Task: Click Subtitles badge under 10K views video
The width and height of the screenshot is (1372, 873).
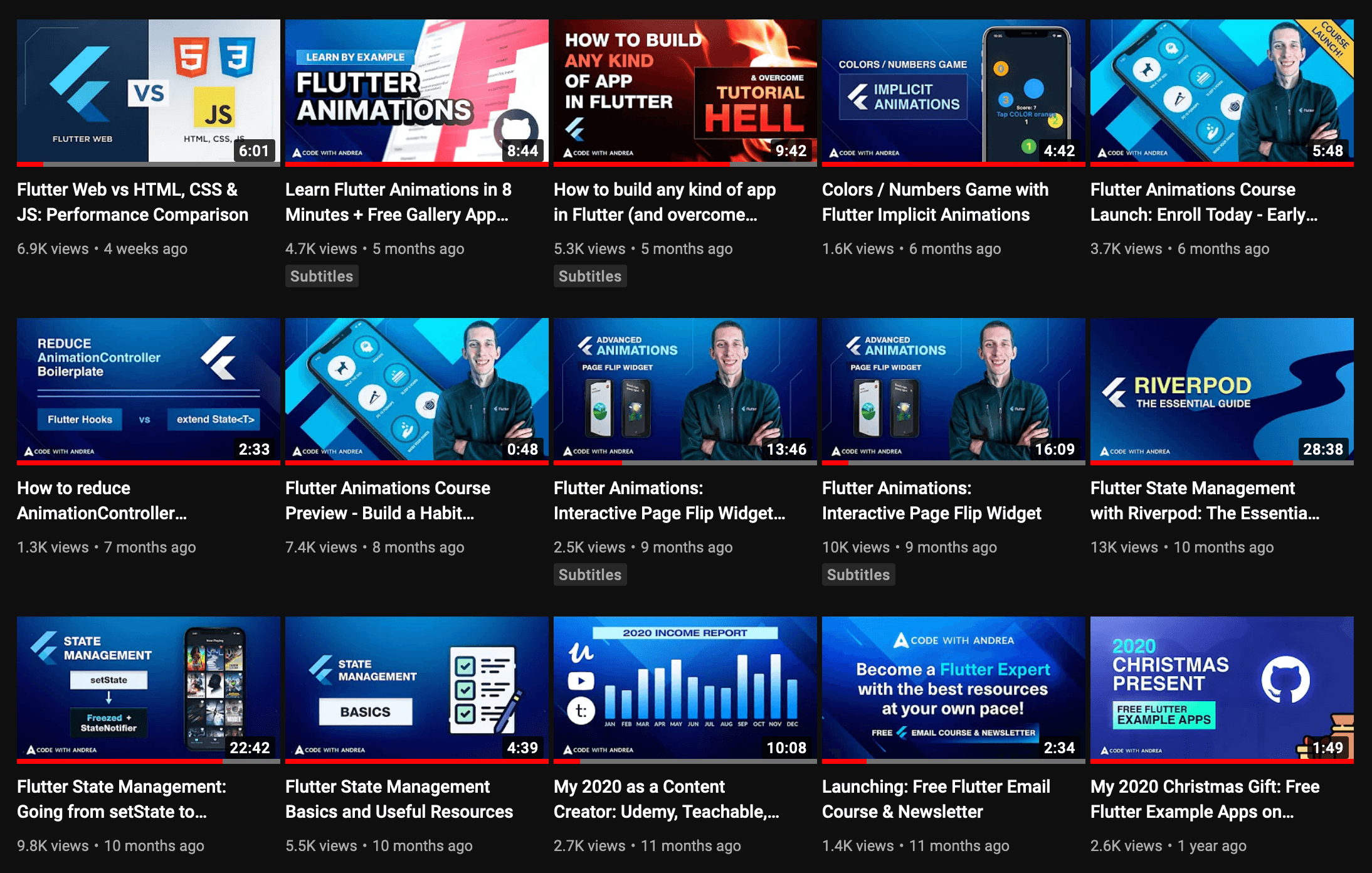Action: tap(858, 575)
